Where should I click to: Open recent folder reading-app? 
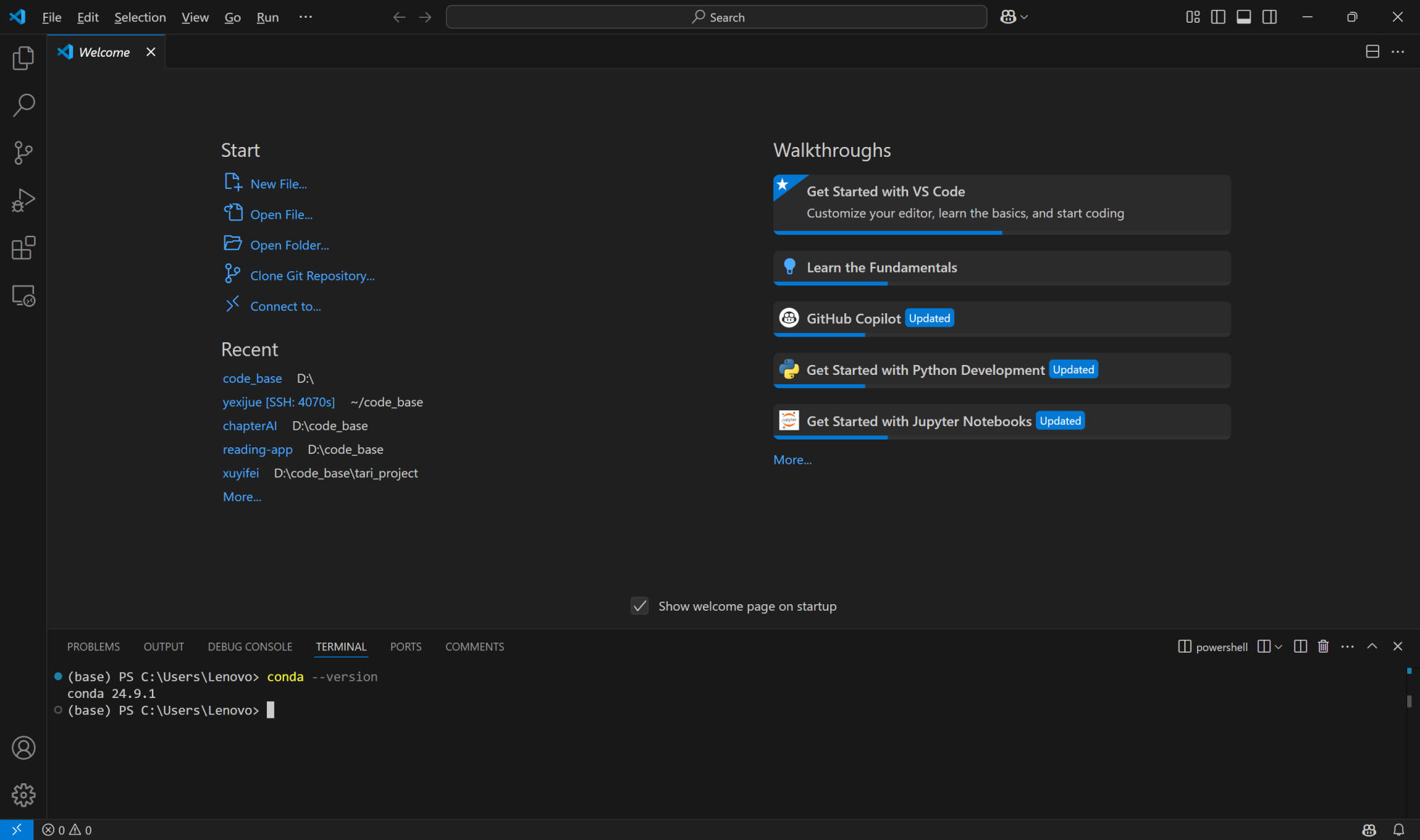[257, 449]
